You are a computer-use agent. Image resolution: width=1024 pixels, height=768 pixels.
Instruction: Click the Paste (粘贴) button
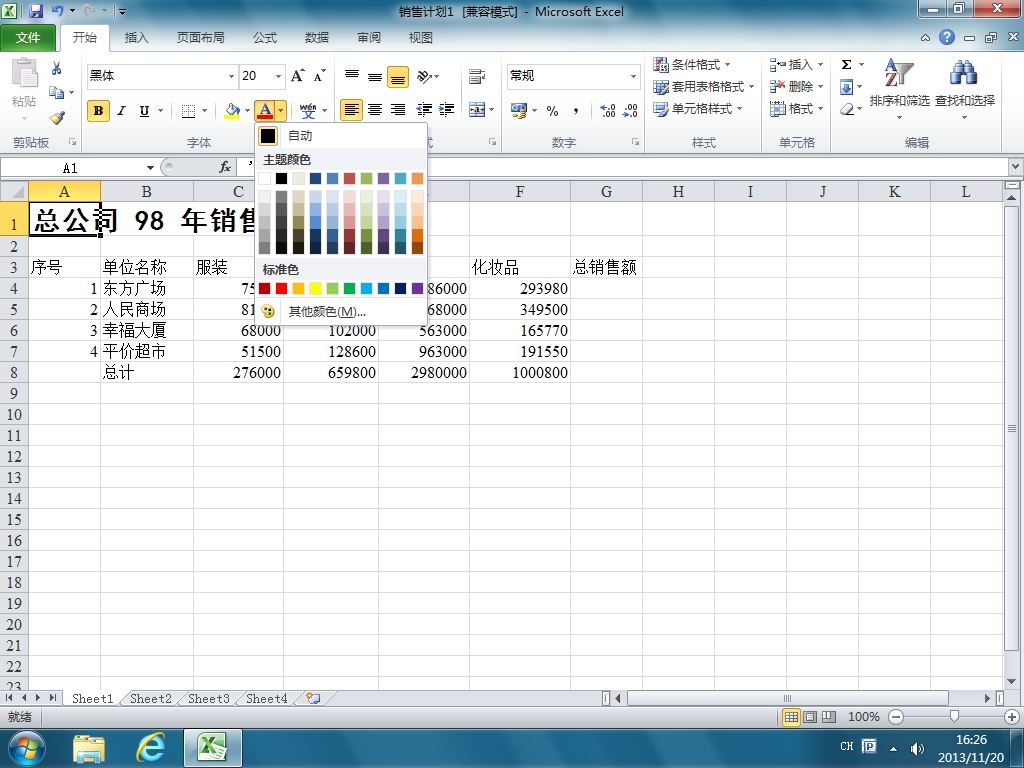24,89
